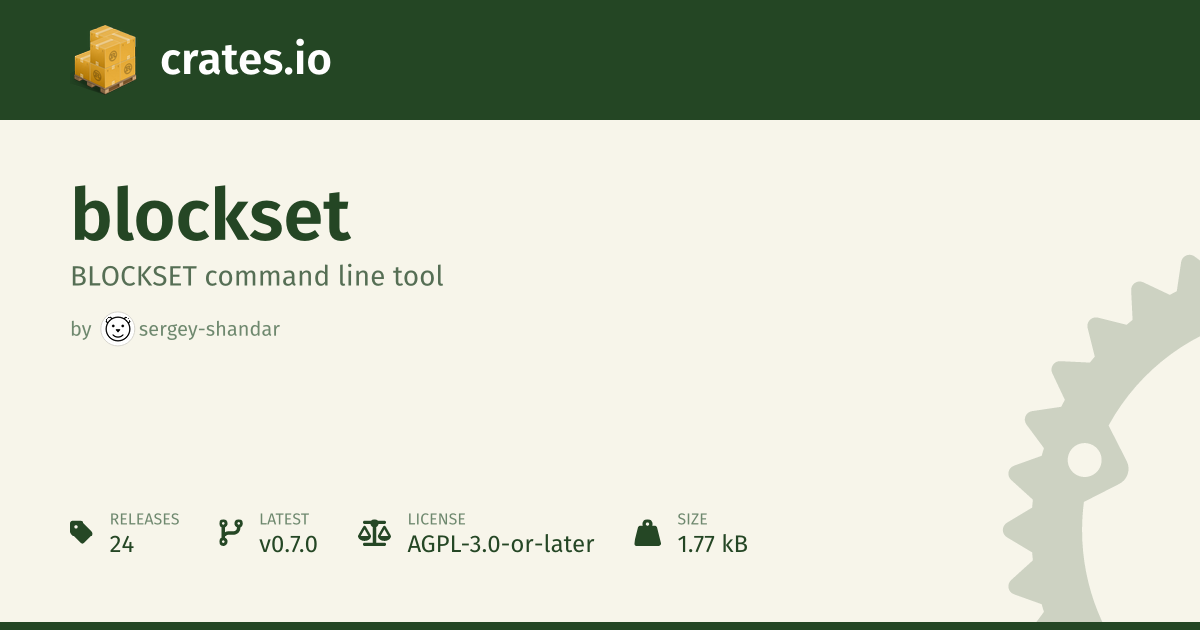This screenshot has width=1200, height=630.
Task: Click the latest version branch icon
Action: 230,532
